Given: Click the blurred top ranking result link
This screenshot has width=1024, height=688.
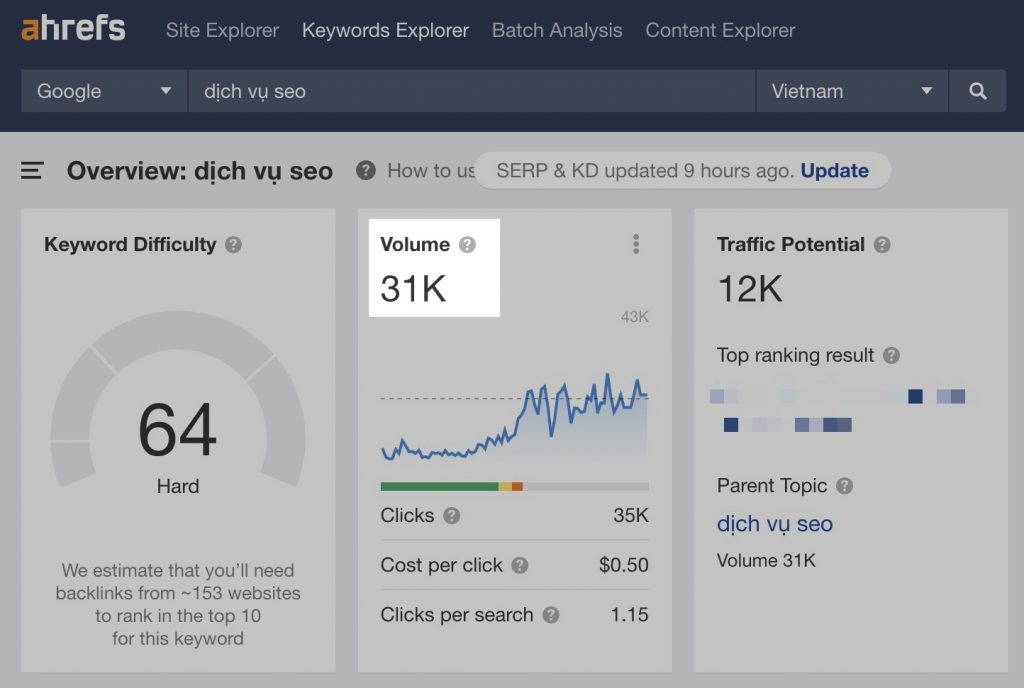Looking at the screenshot, I should [837, 411].
